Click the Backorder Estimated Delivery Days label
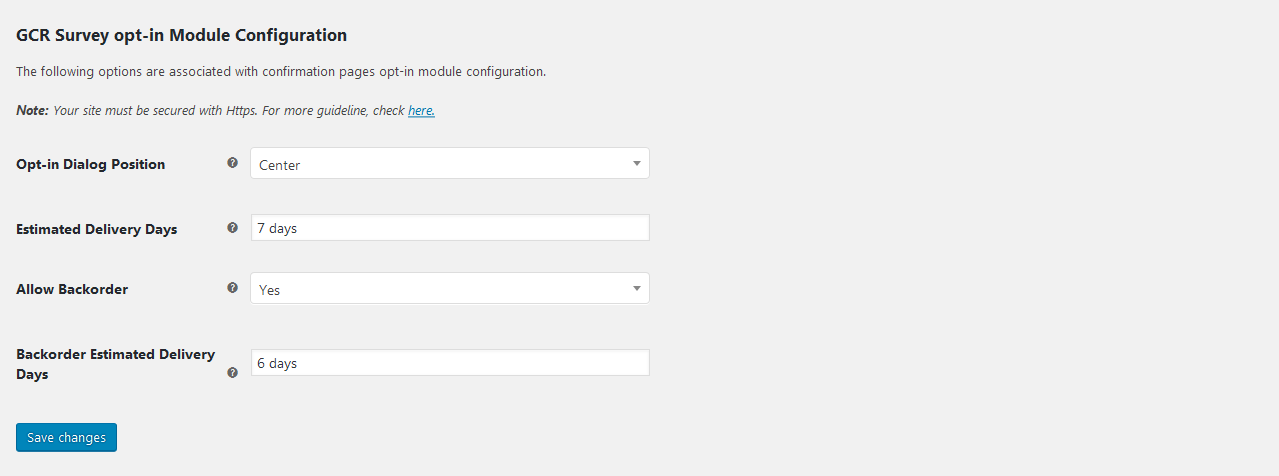1279x476 pixels. click(115, 355)
